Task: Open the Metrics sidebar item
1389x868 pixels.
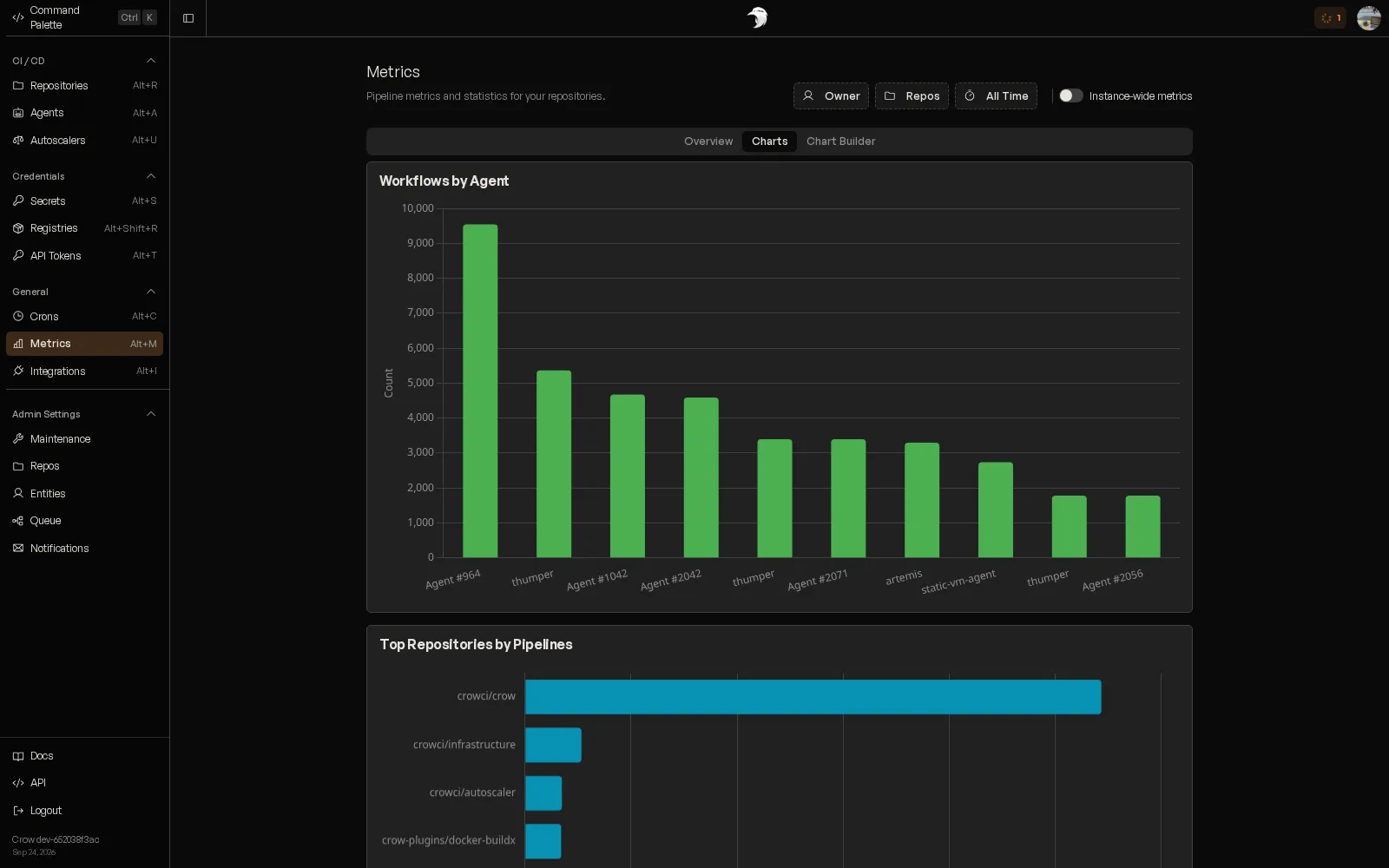Action: (x=84, y=344)
